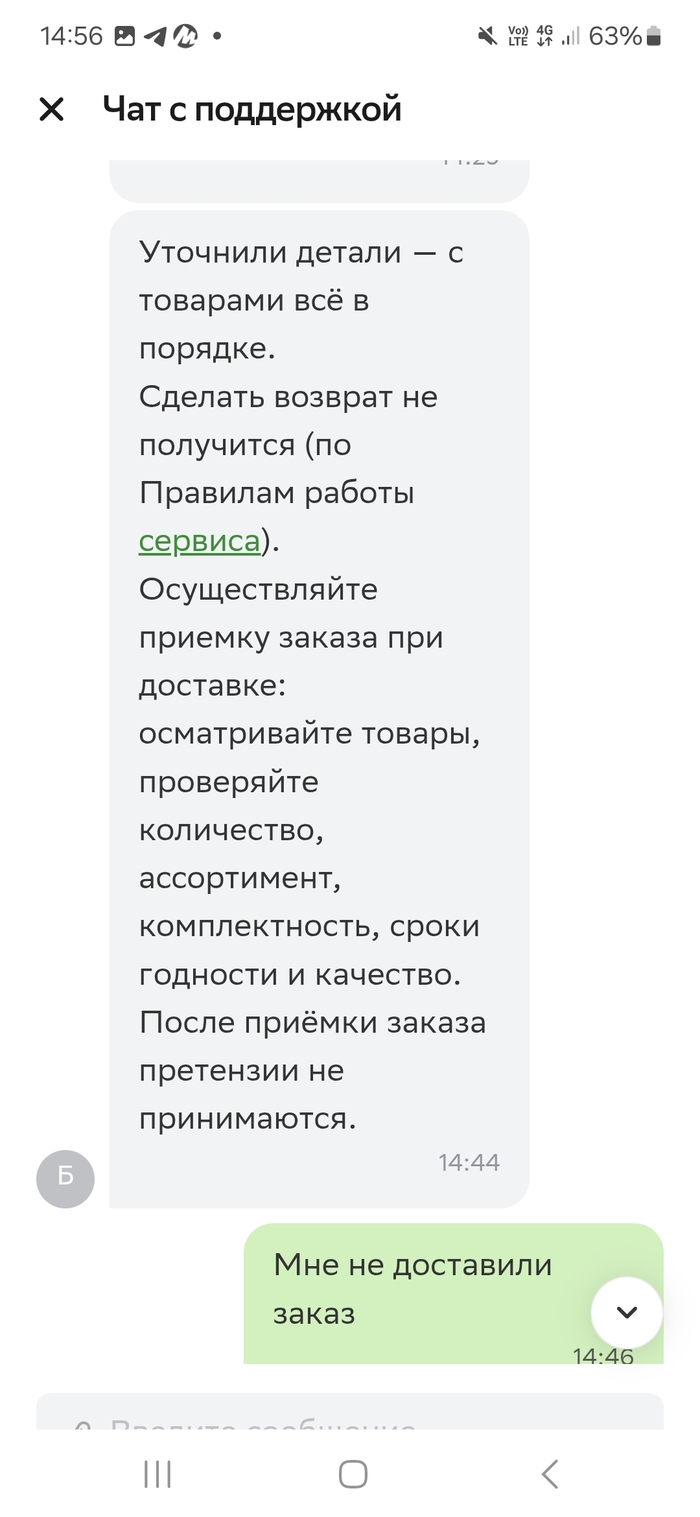This screenshot has width=700, height=1517.
Task: Tap the 14:44 message timestamp
Action: (x=468, y=1162)
